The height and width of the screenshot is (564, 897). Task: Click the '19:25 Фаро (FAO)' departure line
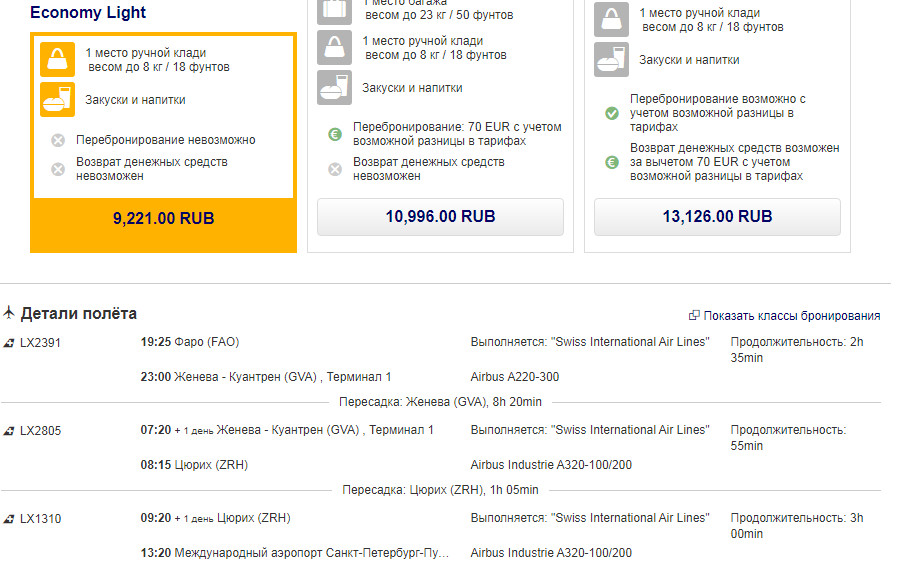coord(190,342)
